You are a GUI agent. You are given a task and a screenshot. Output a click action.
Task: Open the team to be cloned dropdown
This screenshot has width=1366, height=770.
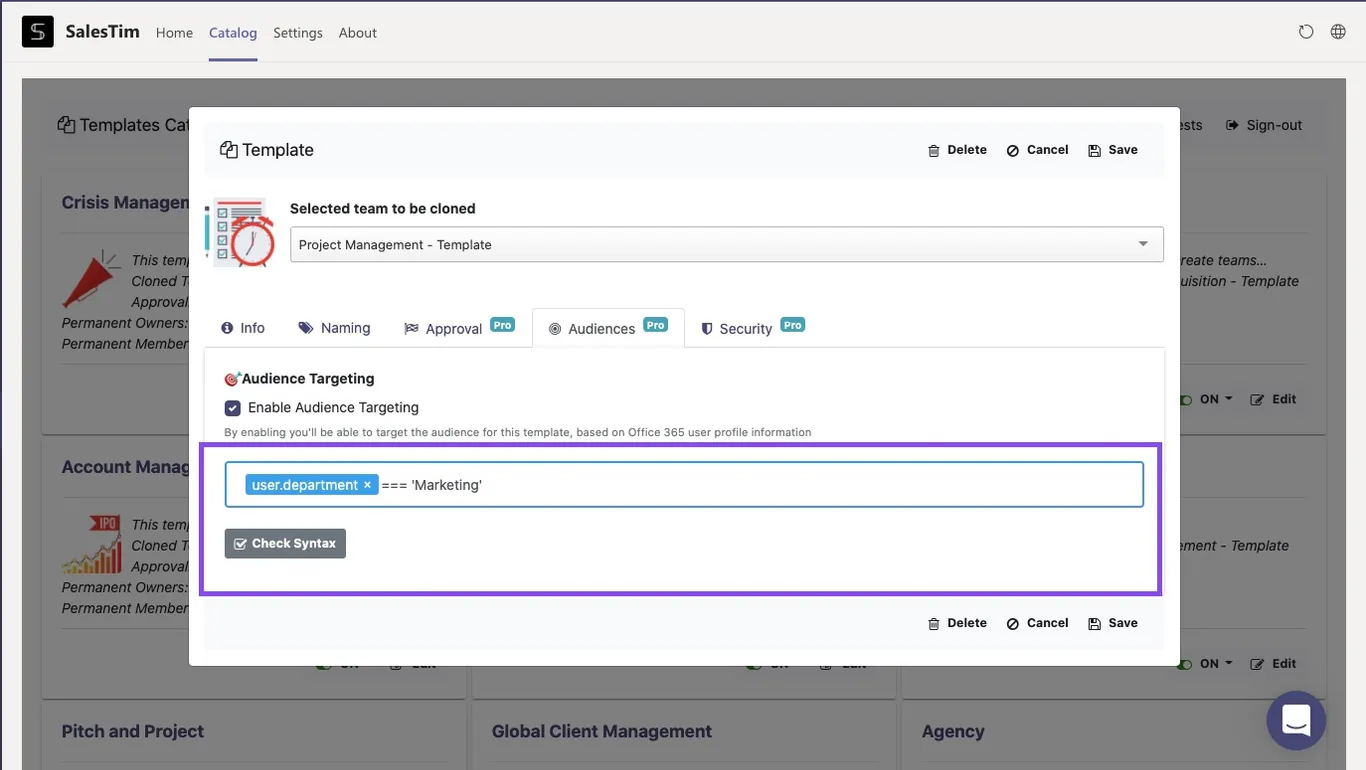(727, 245)
